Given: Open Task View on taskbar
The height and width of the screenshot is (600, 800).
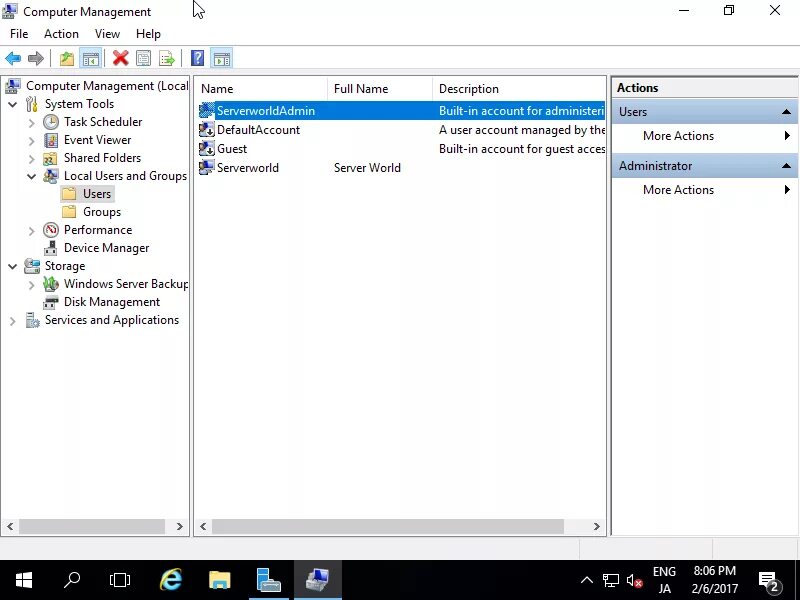Looking at the screenshot, I should click(120, 580).
